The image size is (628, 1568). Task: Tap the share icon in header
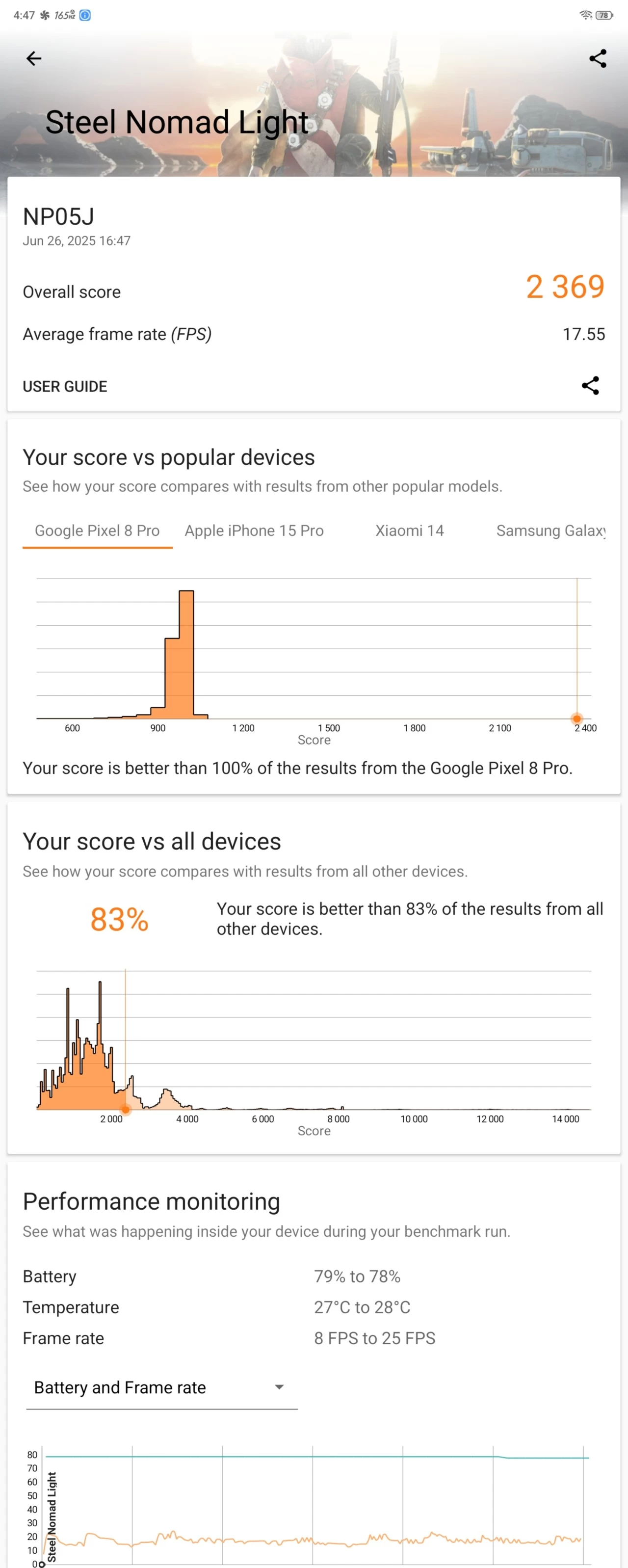pyautogui.click(x=598, y=58)
